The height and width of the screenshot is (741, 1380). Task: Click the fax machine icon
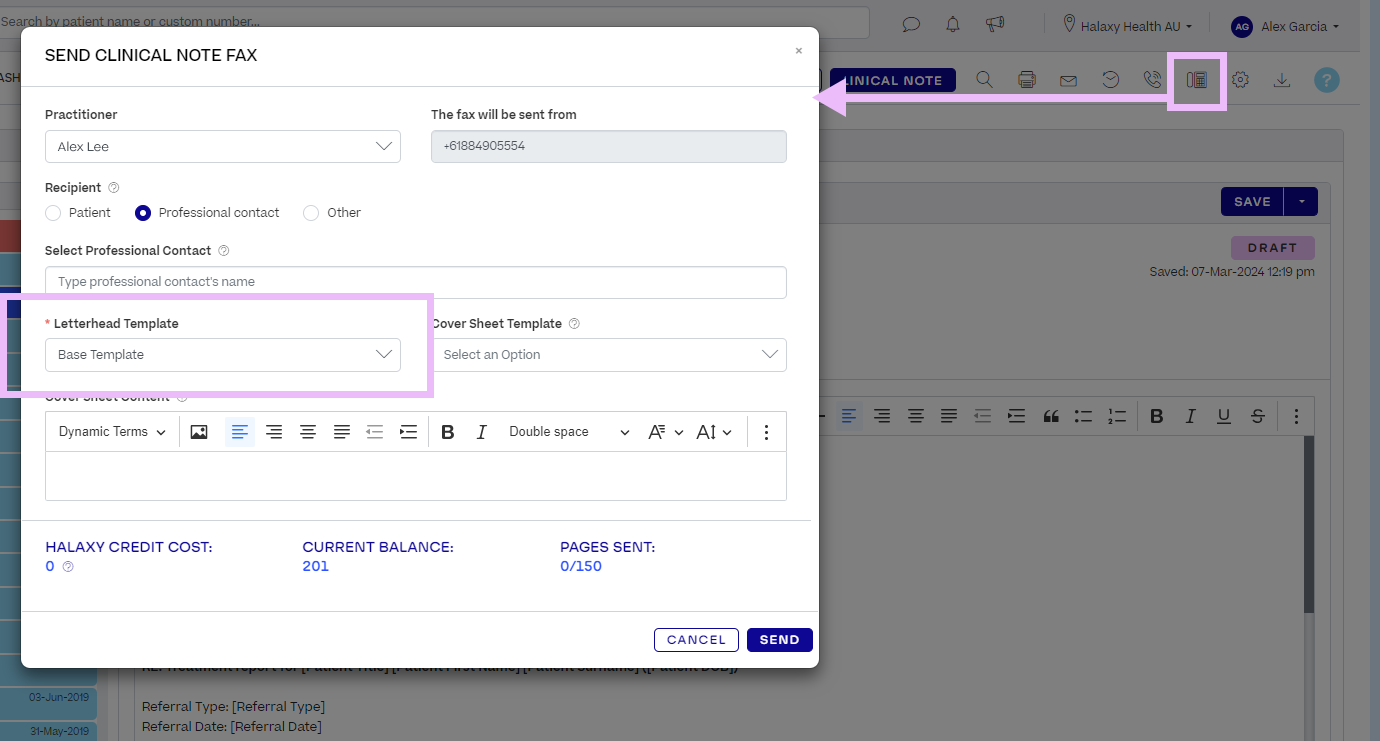[x=1197, y=80]
